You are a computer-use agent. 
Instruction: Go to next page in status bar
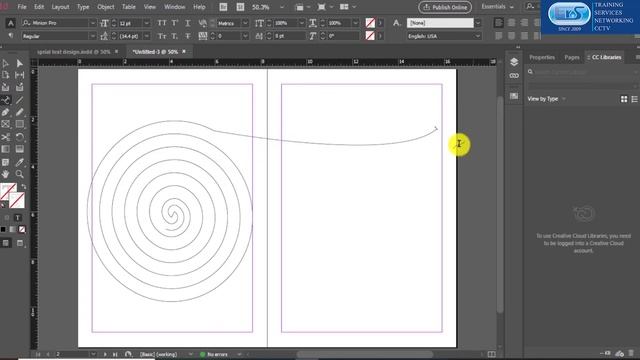click(105, 354)
